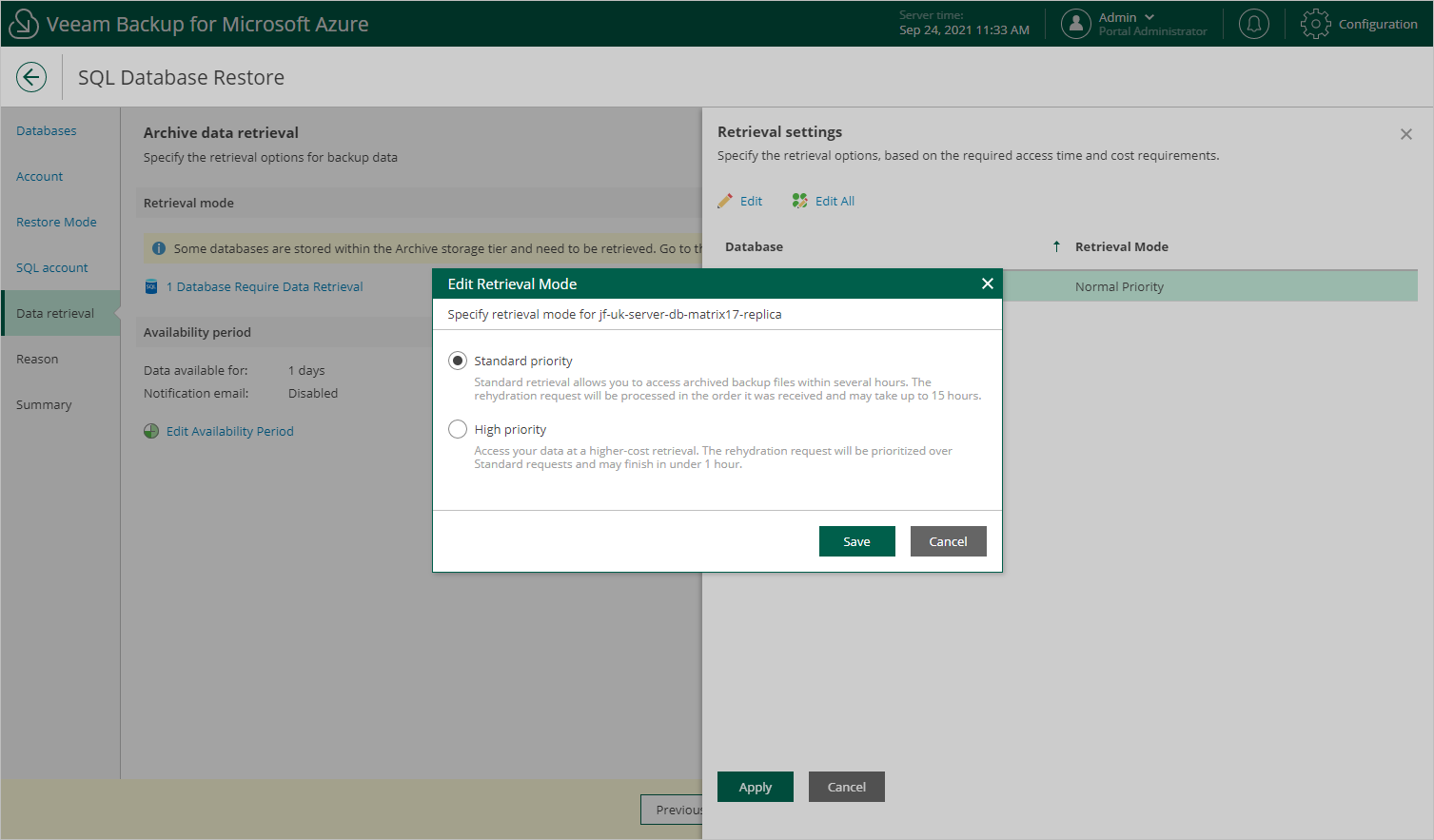Sort by the Retrieval Mode column header
This screenshot has width=1434, height=840.
pos(1121,246)
